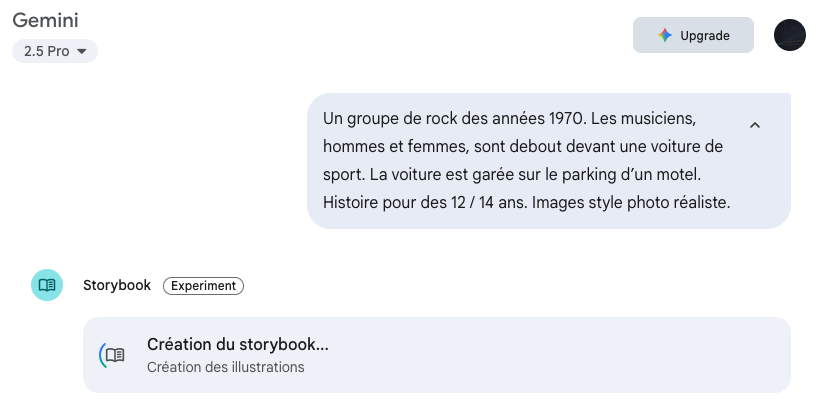This screenshot has width=823, height=416.
Task: Click the teal Storybook book icon
Action: pos(47,285)
